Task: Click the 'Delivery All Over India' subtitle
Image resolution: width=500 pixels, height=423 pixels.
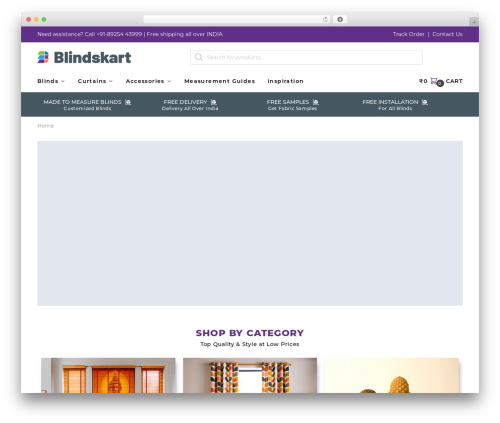Action: click(190, 108)
